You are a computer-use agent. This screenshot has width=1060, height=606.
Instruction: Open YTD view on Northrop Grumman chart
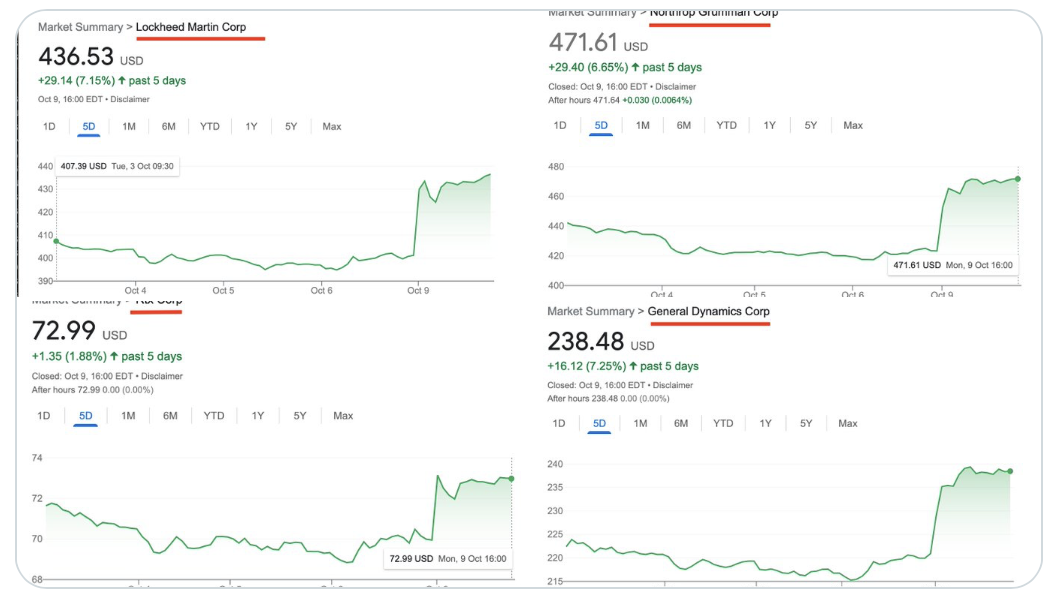click(x=726, y=125)
